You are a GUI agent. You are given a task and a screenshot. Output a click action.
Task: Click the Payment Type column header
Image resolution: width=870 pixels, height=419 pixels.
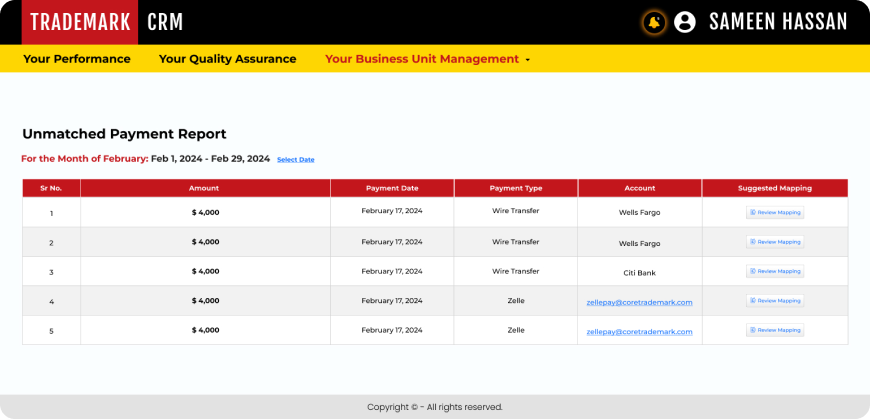[515, 188]
